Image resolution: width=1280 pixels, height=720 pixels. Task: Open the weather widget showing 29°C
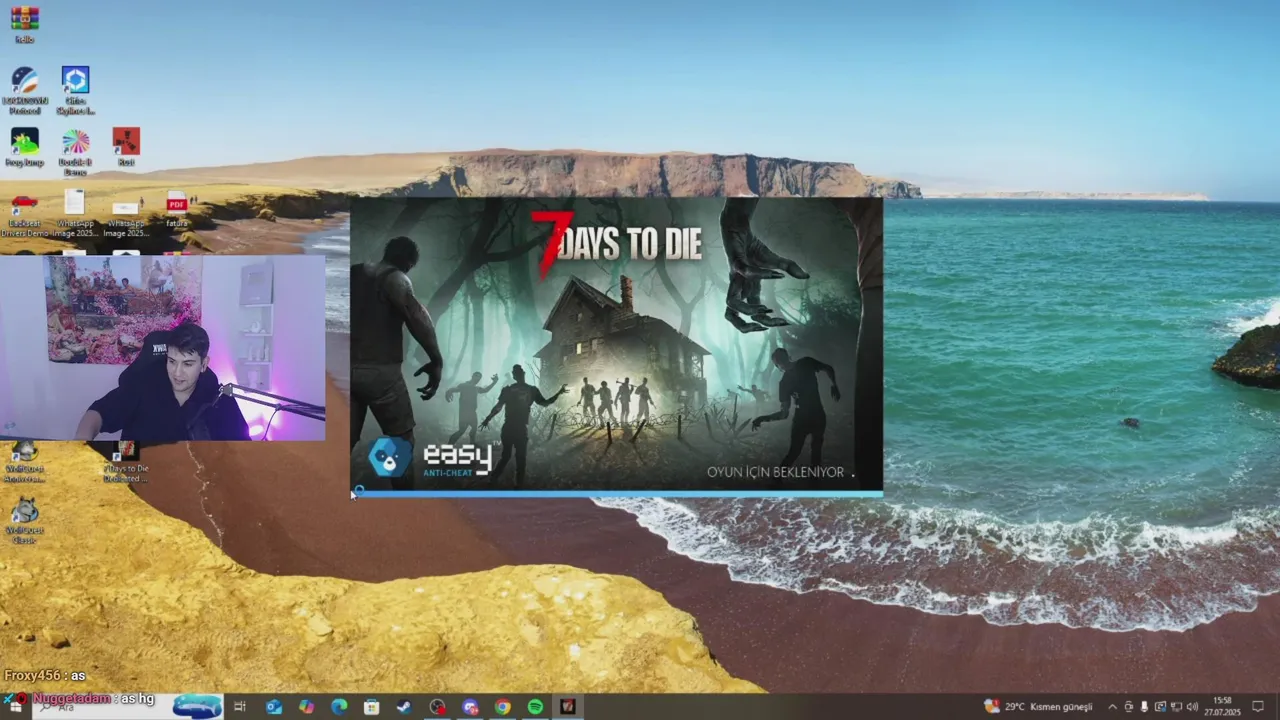pos(1039,707)
